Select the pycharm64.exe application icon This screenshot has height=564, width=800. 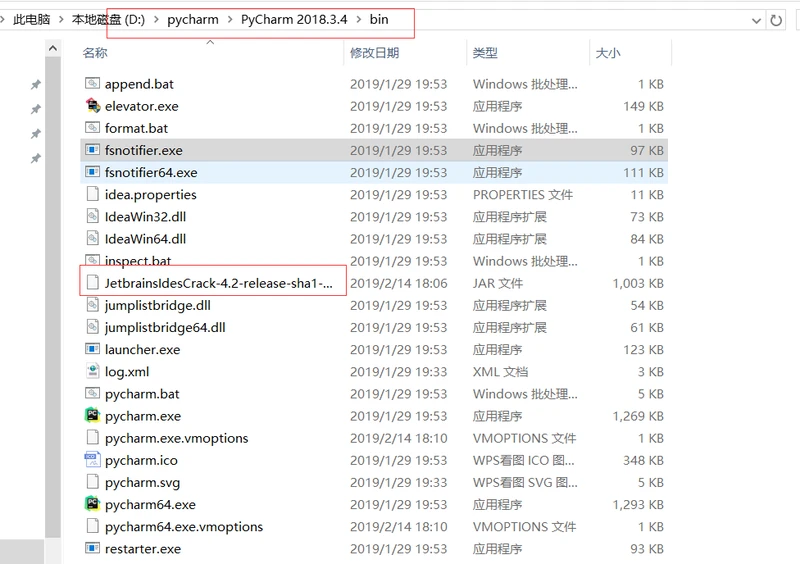point(92,505)
